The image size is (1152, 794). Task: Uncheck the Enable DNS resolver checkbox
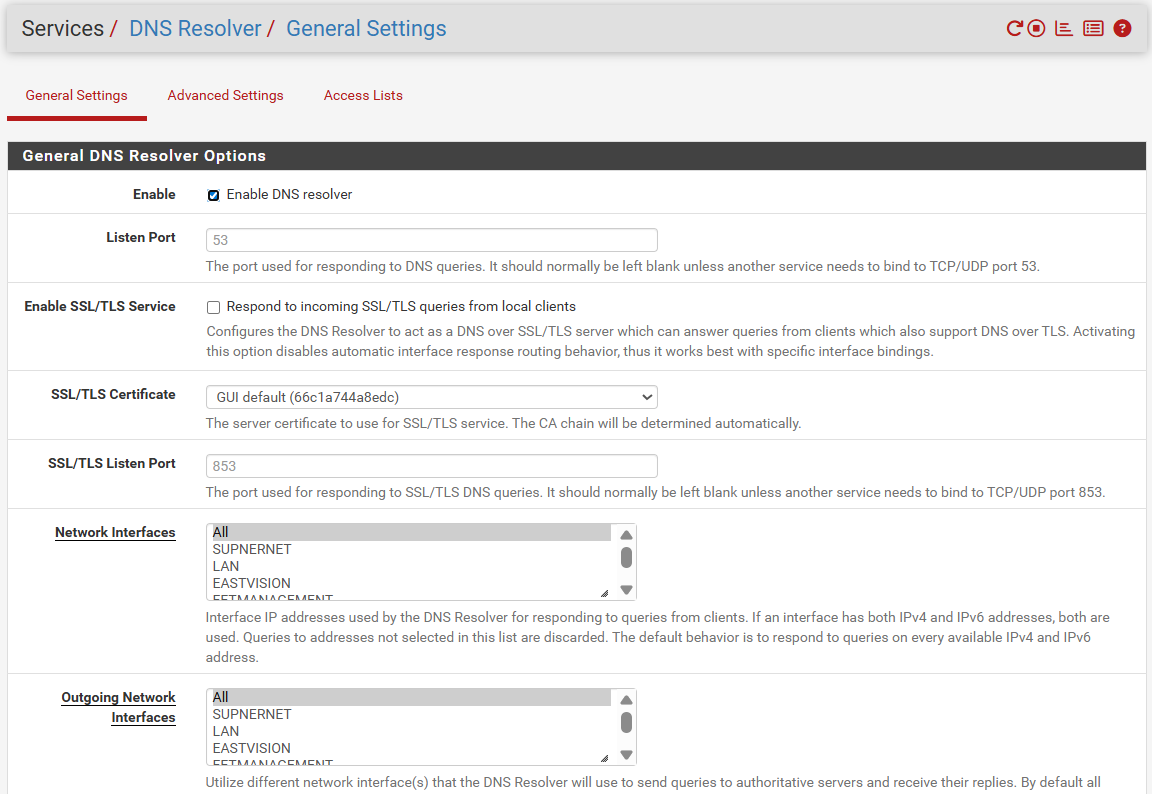pos(213,195)
